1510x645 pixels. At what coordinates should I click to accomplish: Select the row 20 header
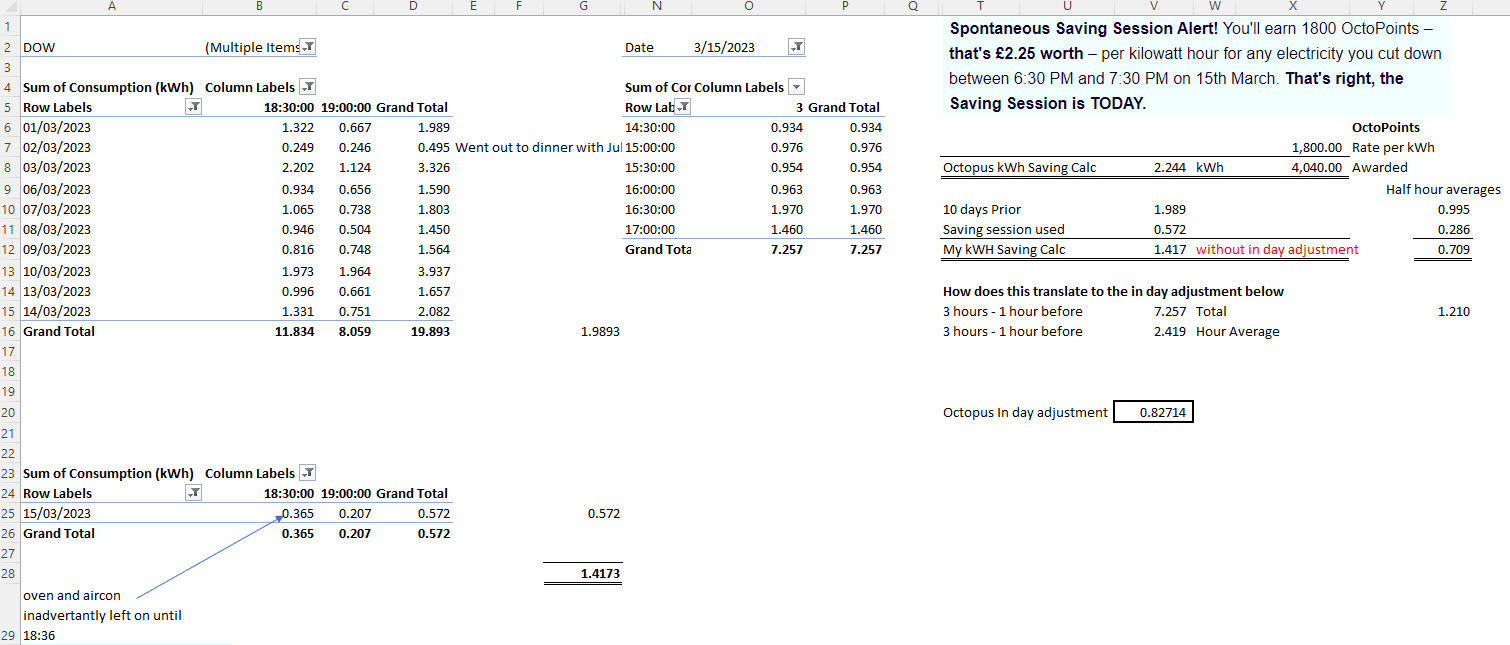(9, 412)
